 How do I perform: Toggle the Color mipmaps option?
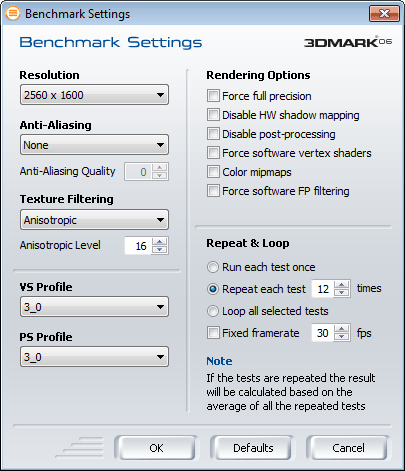213,172
